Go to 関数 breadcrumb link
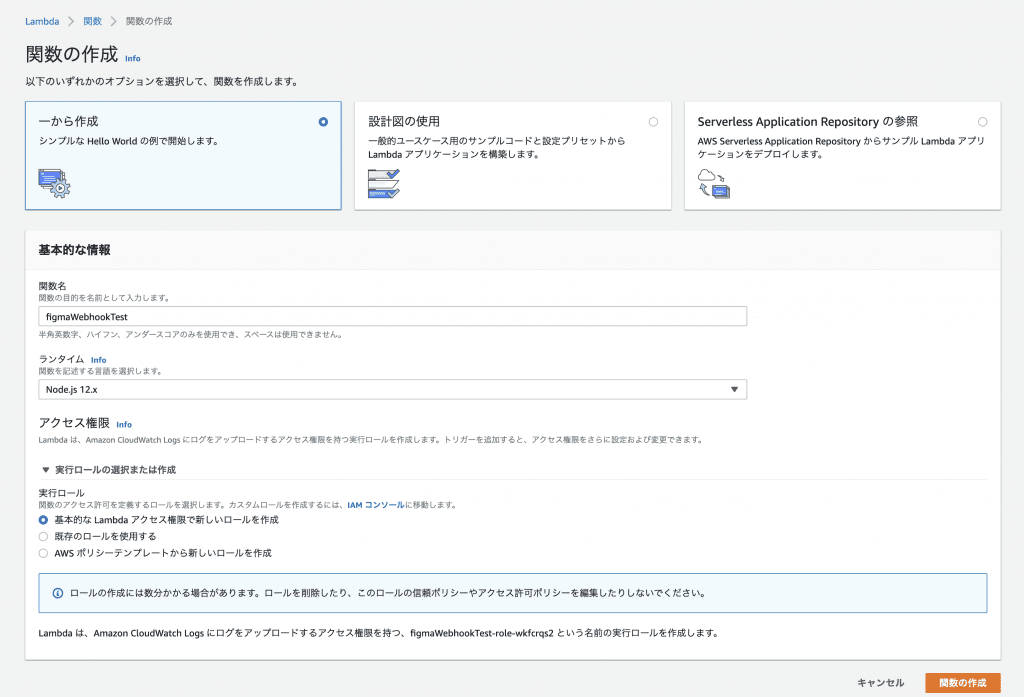 [93, 22]
